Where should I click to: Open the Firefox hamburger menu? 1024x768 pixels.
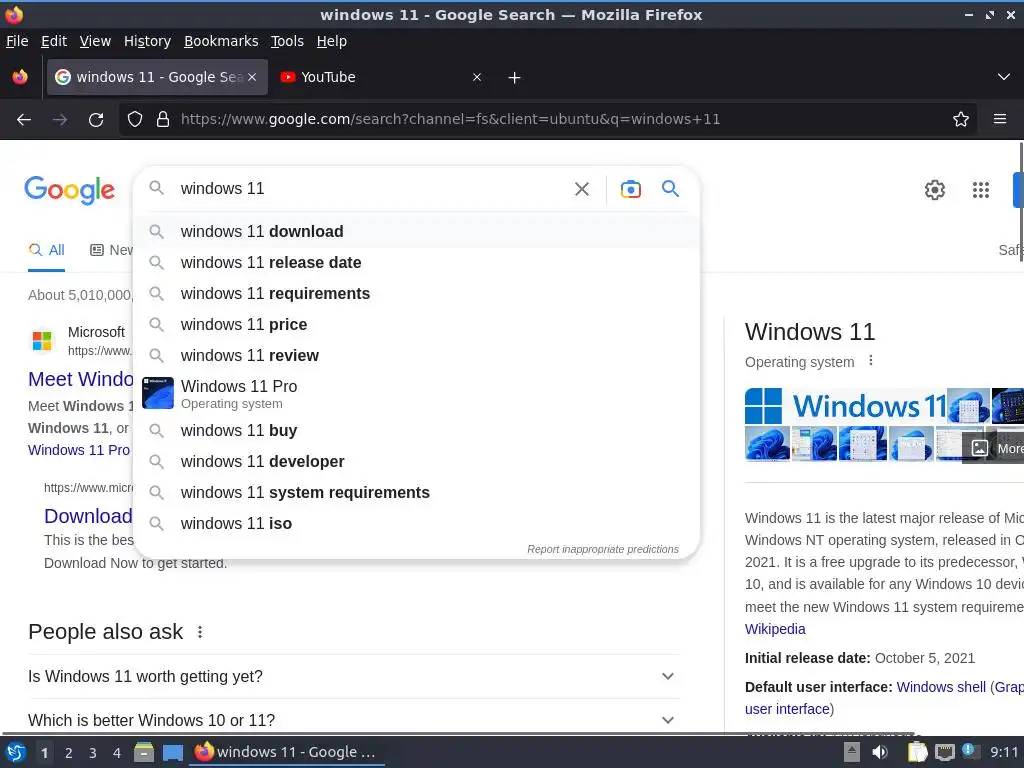click(1000, 120)
